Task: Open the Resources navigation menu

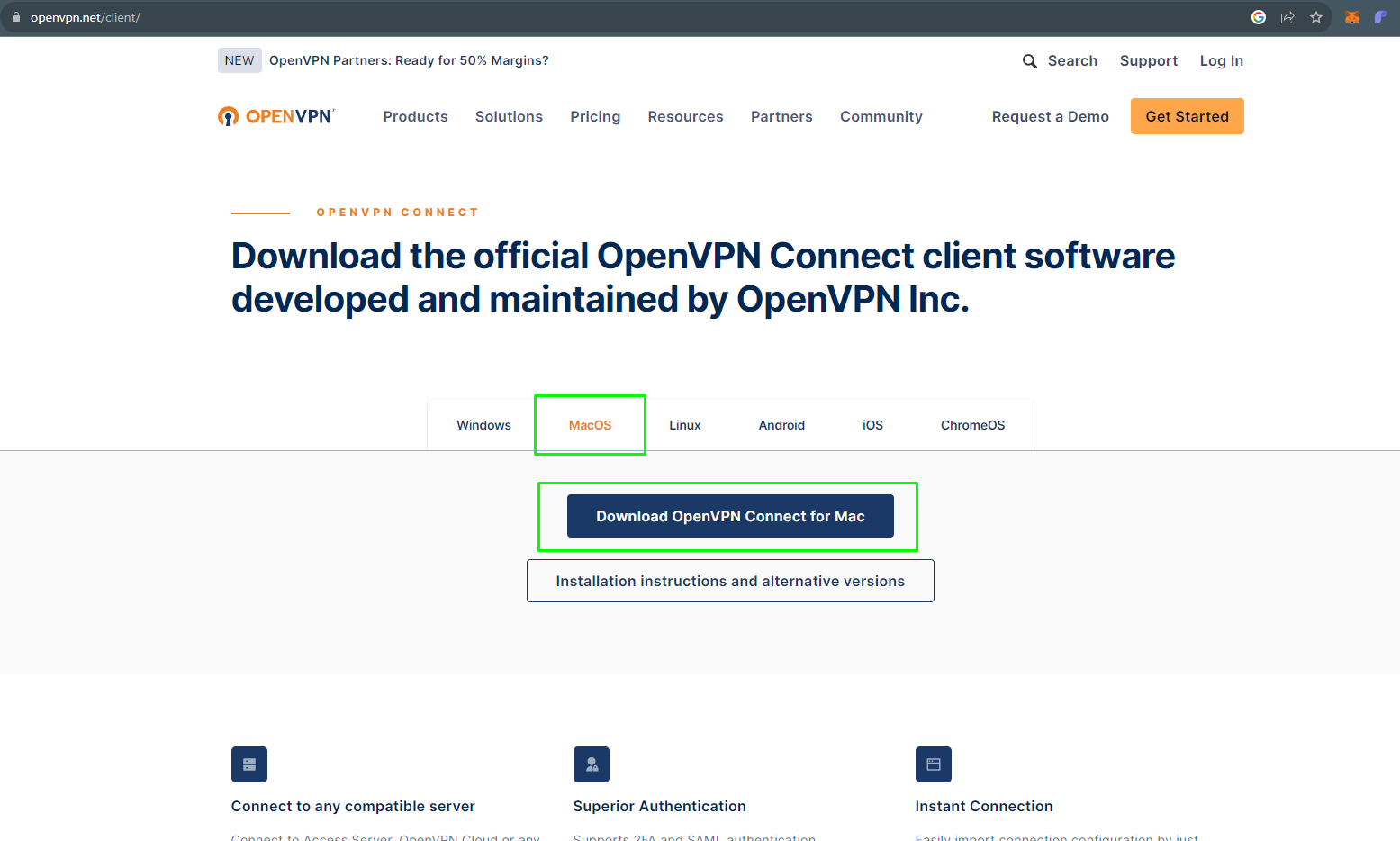Action: 685,117
